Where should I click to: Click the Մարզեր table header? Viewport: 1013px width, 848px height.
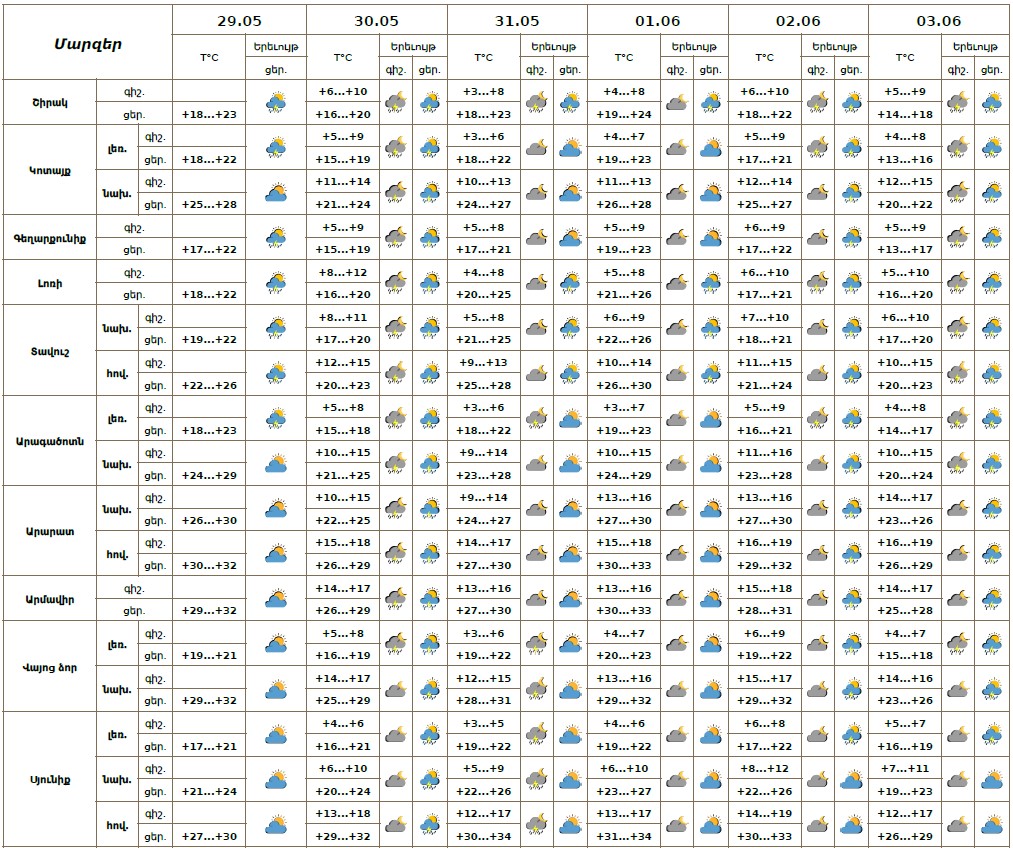tap(87, 42)
